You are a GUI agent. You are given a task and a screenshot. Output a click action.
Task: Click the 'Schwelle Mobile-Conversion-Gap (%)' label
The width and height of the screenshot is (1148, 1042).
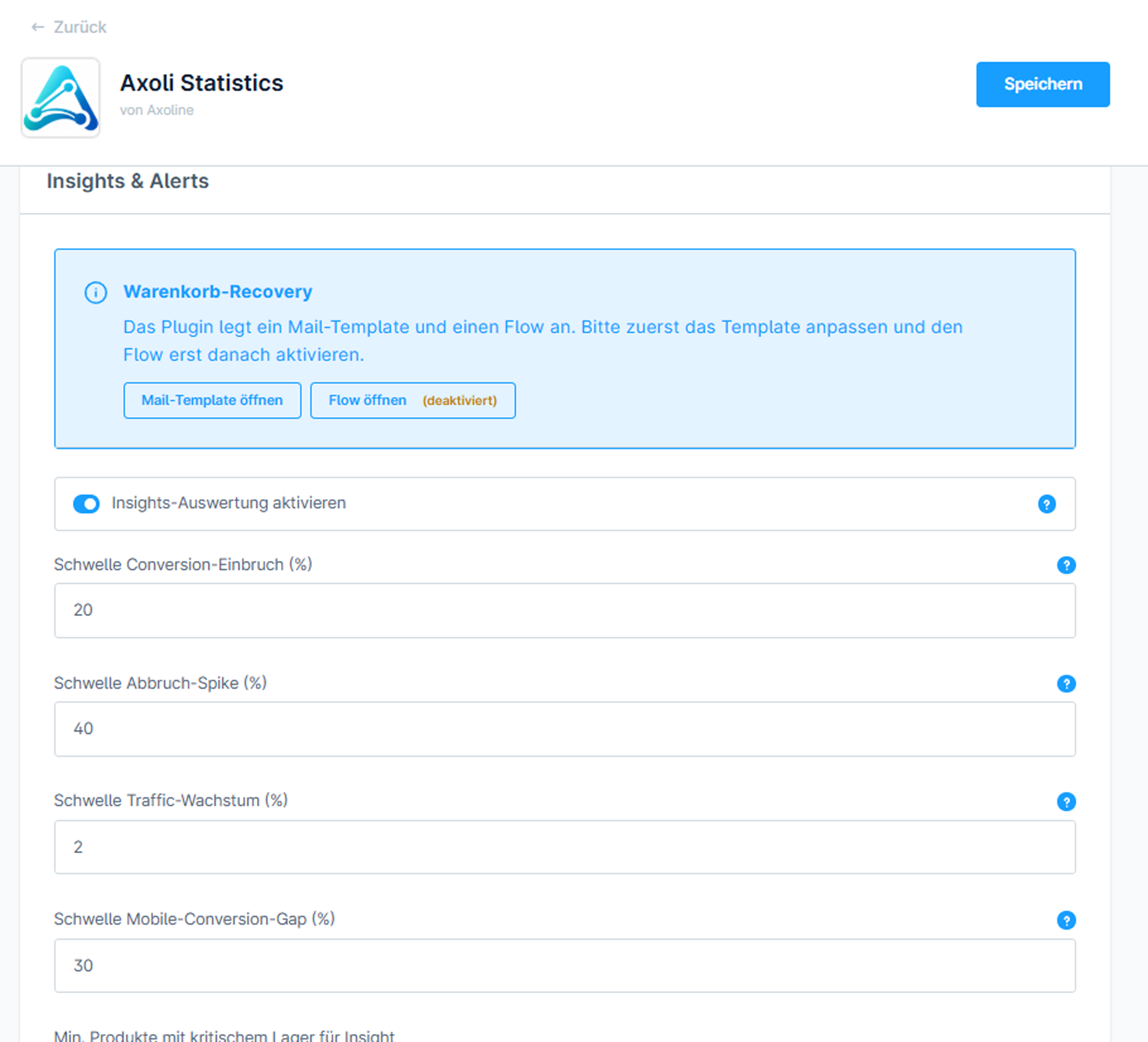[x=194, y=919]
